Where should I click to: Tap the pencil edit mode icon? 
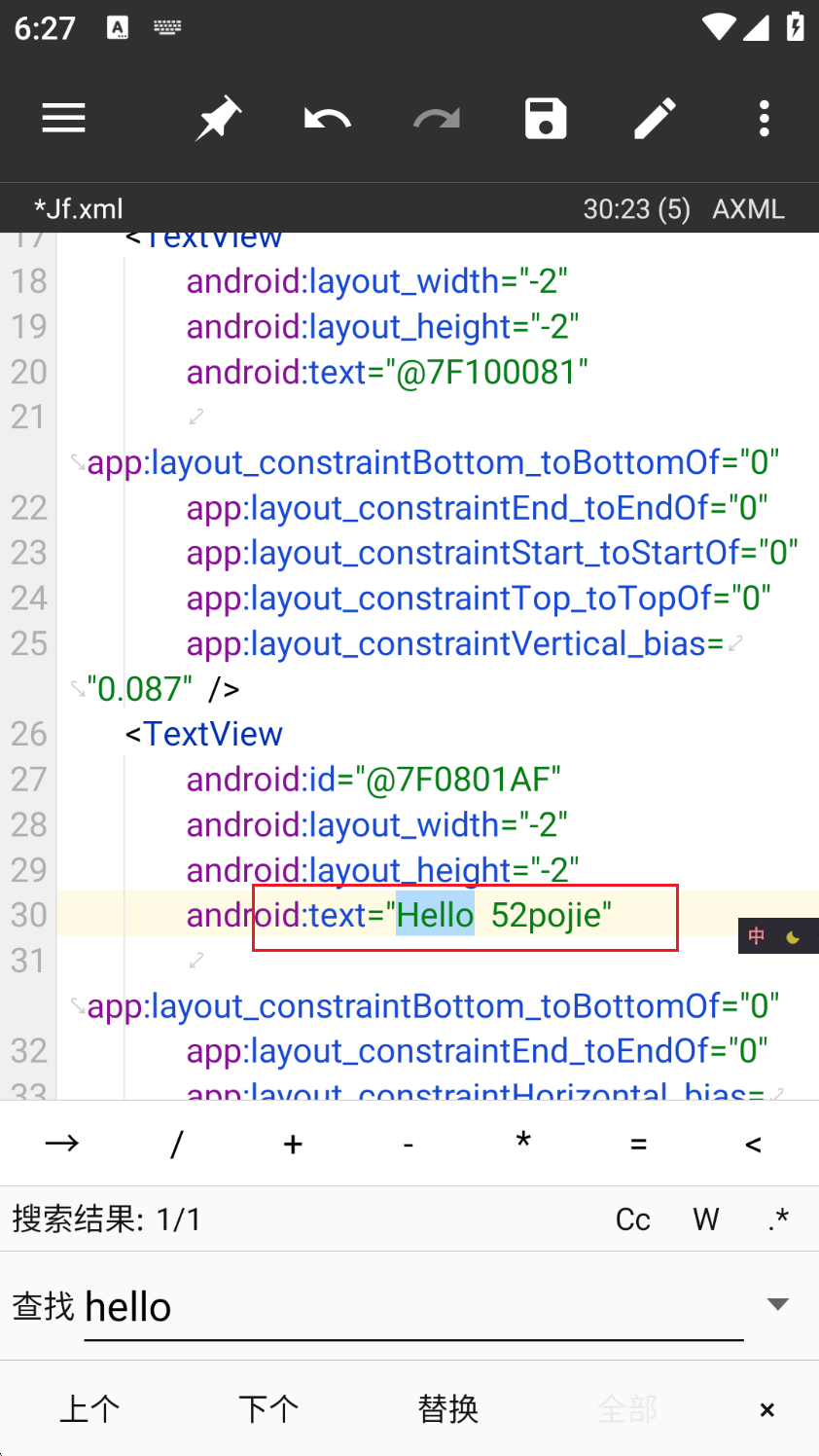(655, 119)
